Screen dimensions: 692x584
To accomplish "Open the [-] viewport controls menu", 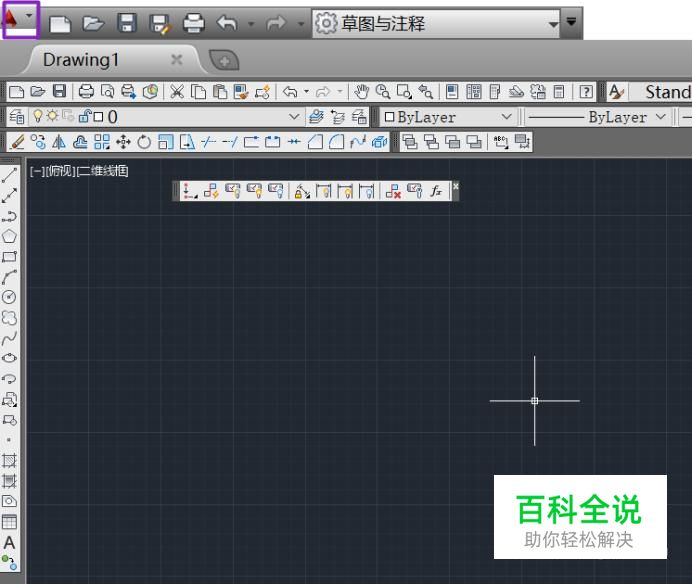I will tap(37, 171).
